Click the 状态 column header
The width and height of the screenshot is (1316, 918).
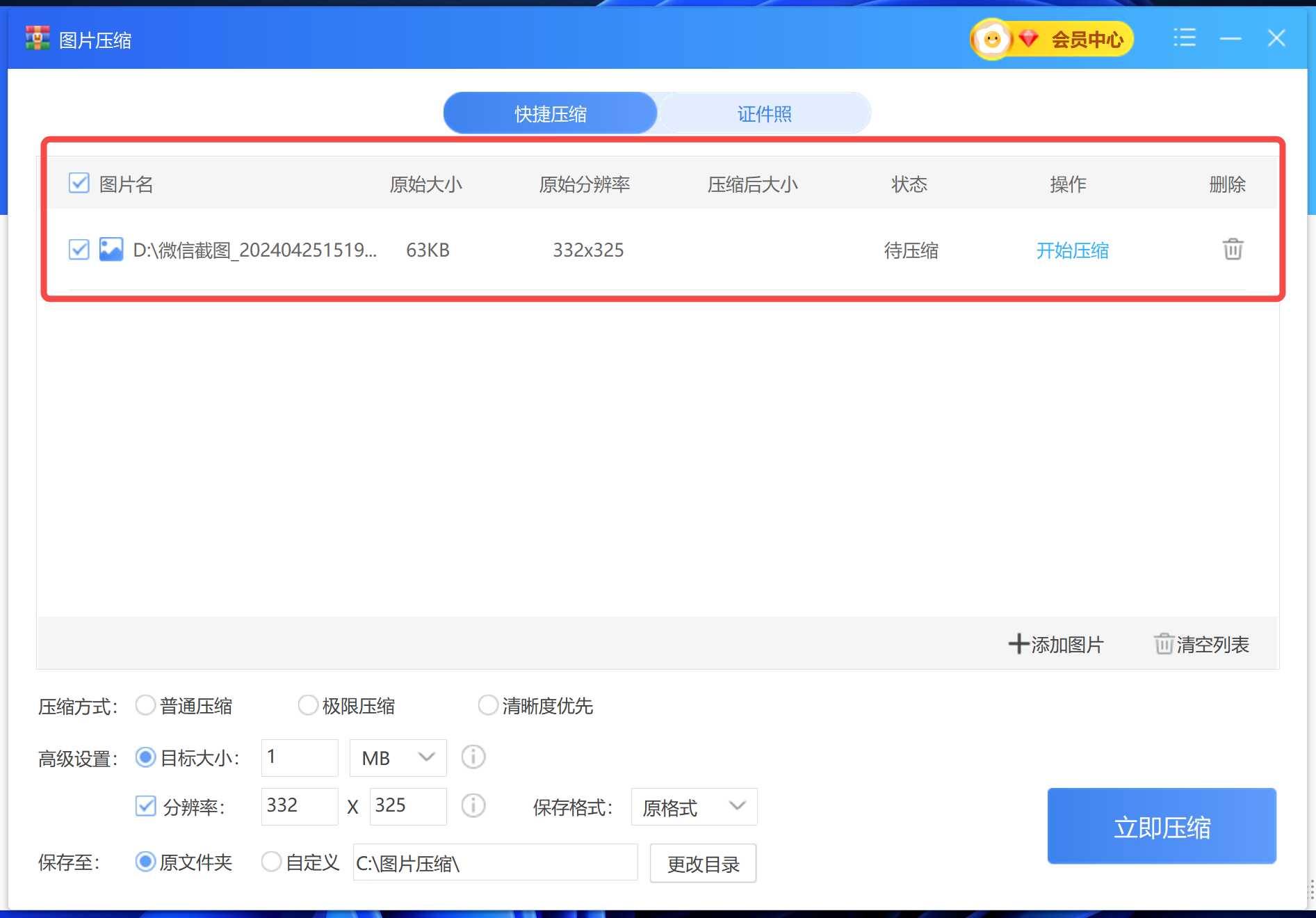point(909,184)
